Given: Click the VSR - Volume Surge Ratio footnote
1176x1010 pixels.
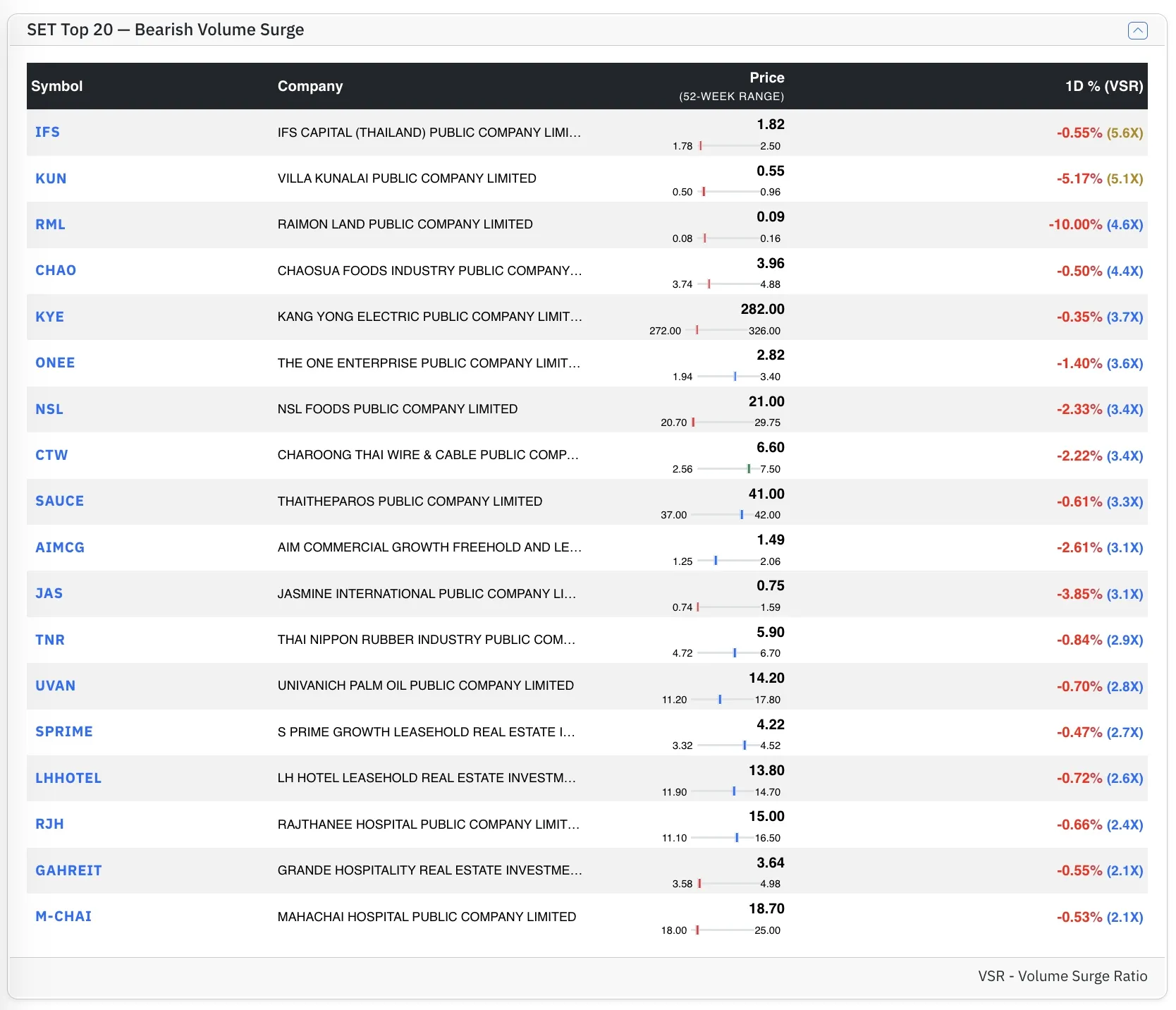Looking at the screenshot, I should [x=1062, y=976].
